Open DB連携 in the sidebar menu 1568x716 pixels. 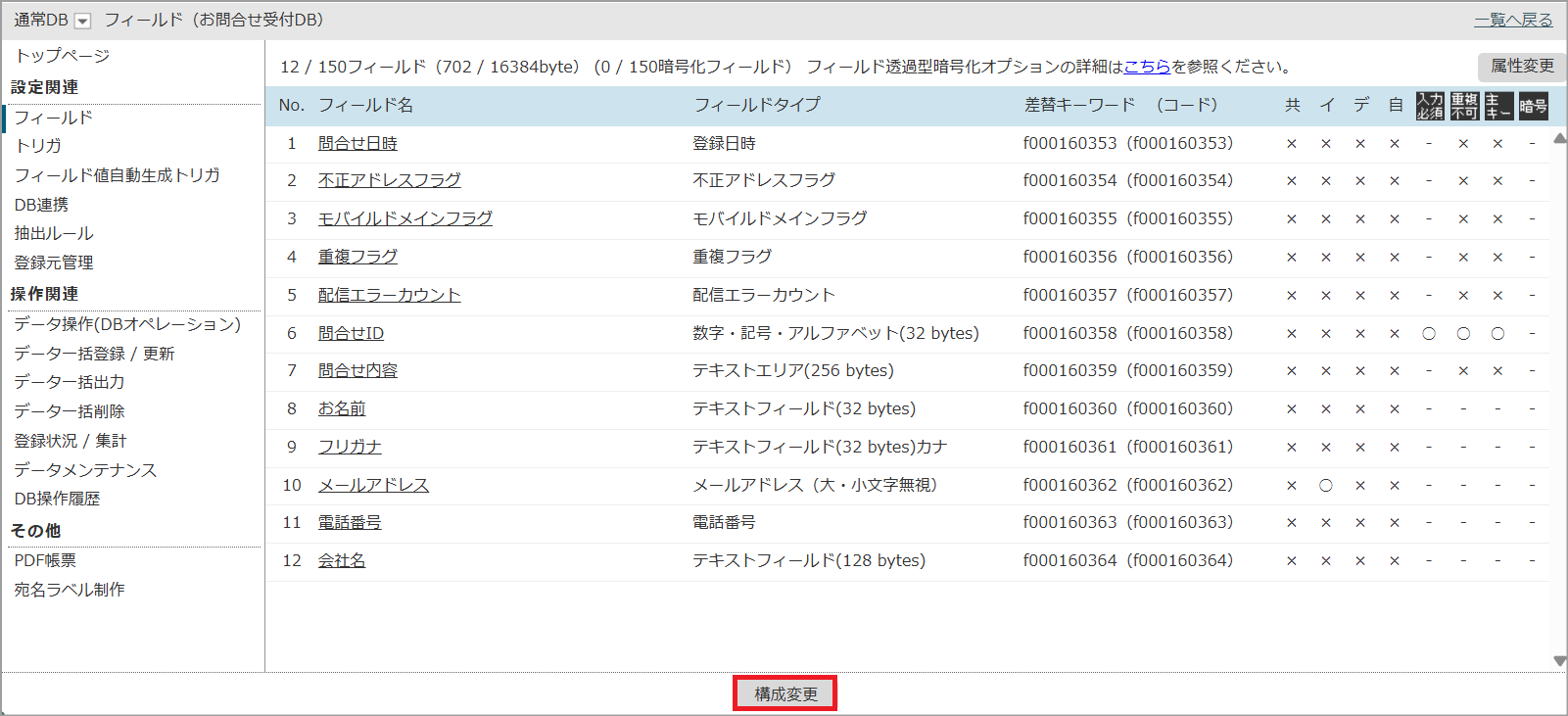click(41, 205)
